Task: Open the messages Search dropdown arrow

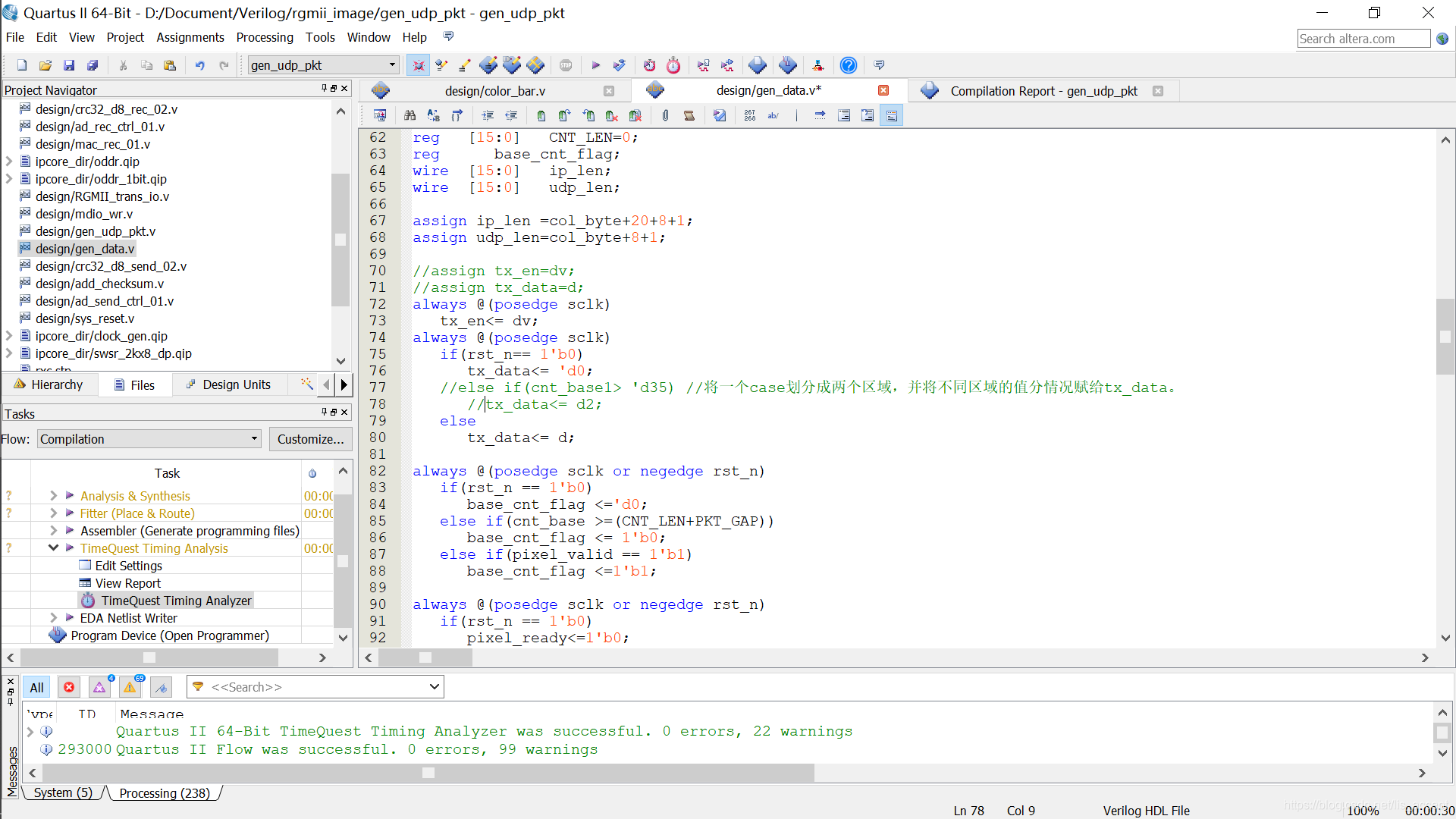Action: (x=434, y=687)
